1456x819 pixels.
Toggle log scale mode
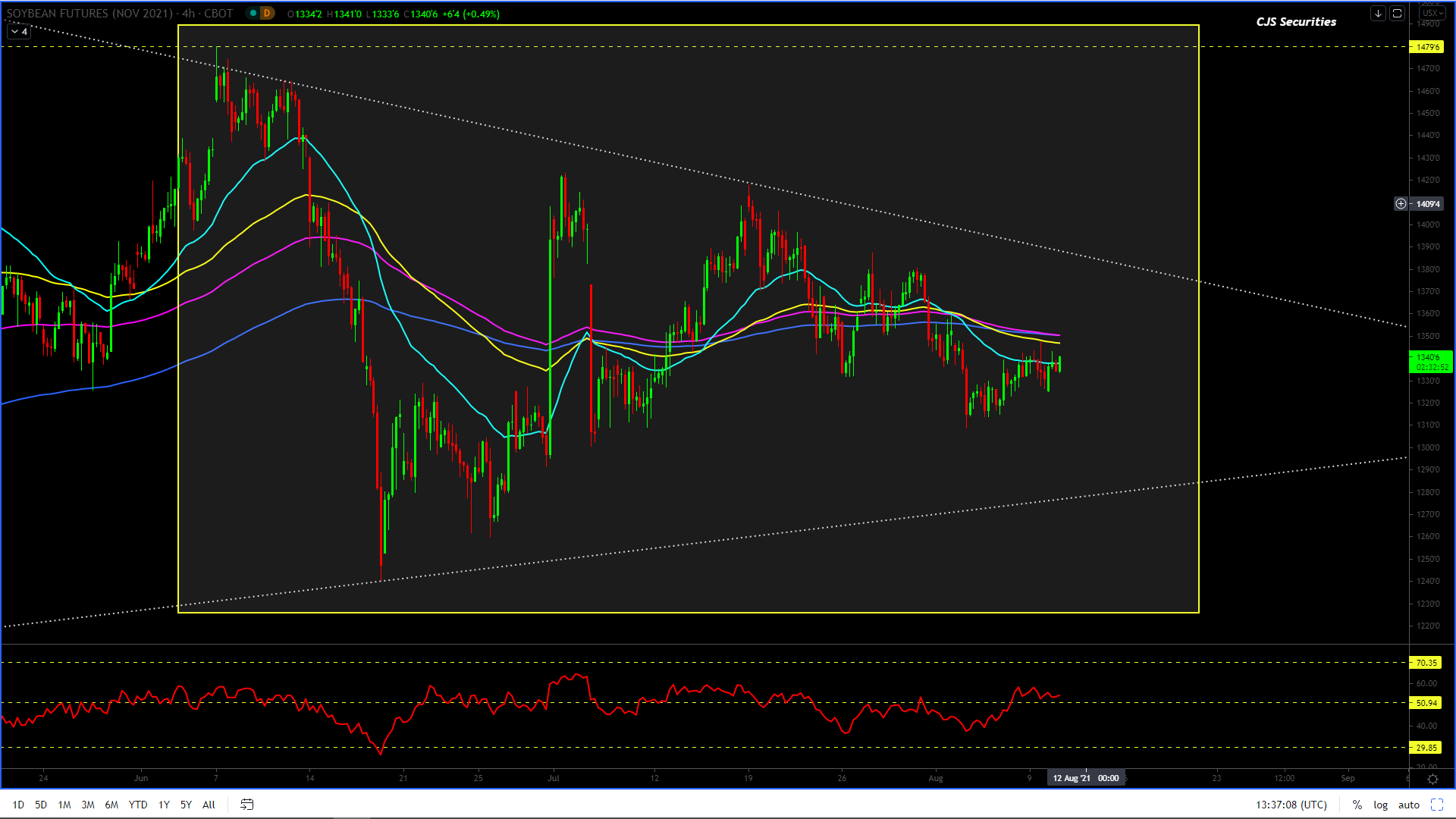pyautogui.click(x=1380, y=805)
